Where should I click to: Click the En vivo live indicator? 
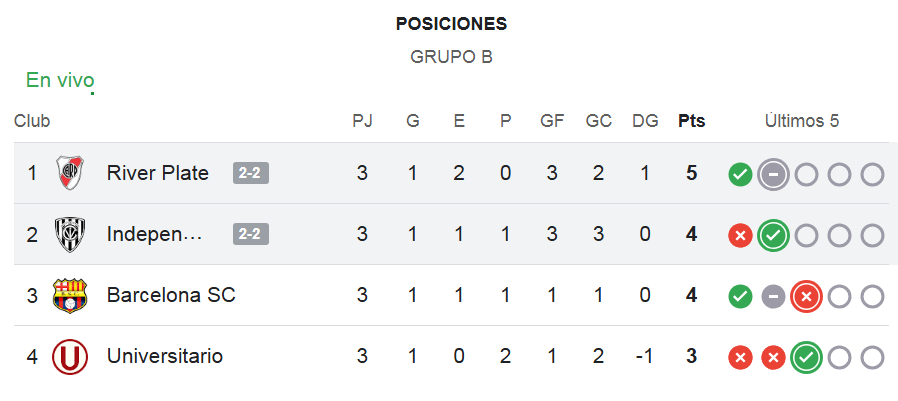coord(60,81)
